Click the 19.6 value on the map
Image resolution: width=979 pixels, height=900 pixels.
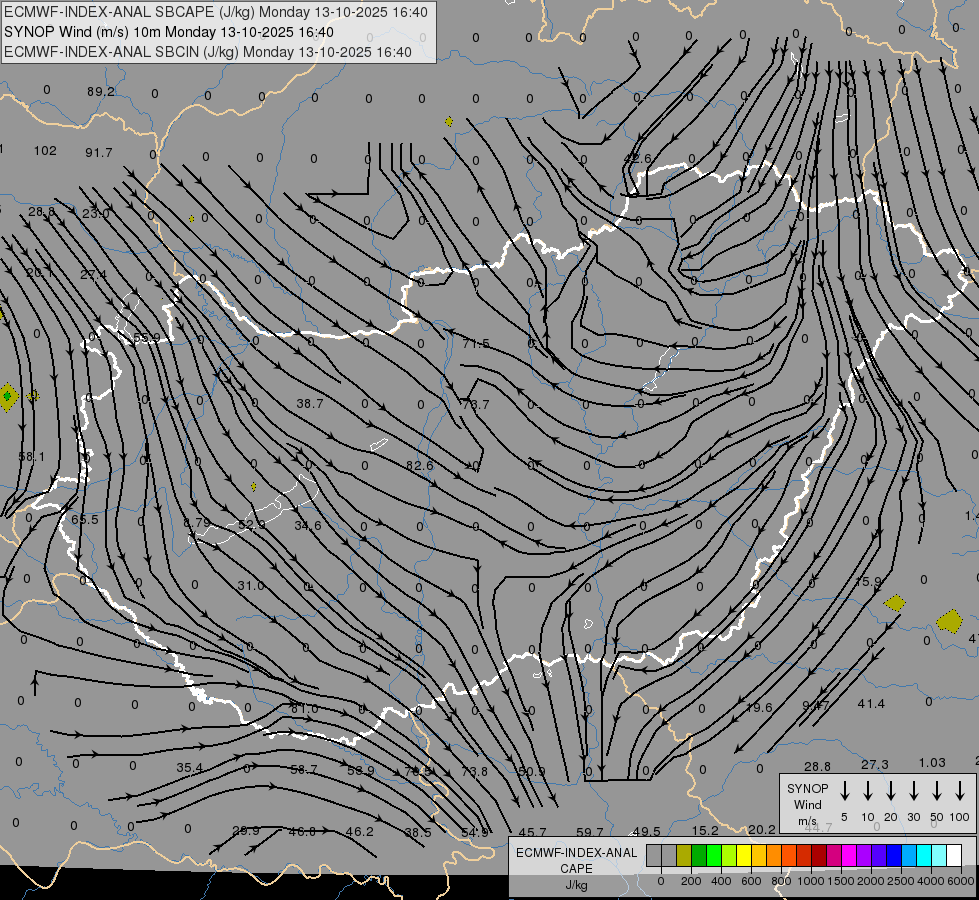759,708
